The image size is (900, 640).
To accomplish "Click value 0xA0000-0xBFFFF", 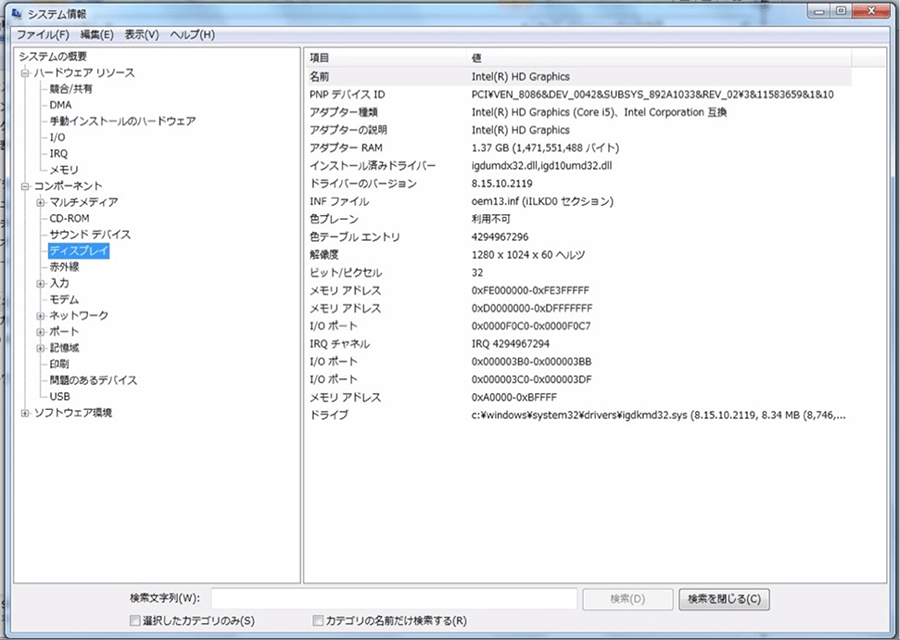I will (x=514, y=397).
